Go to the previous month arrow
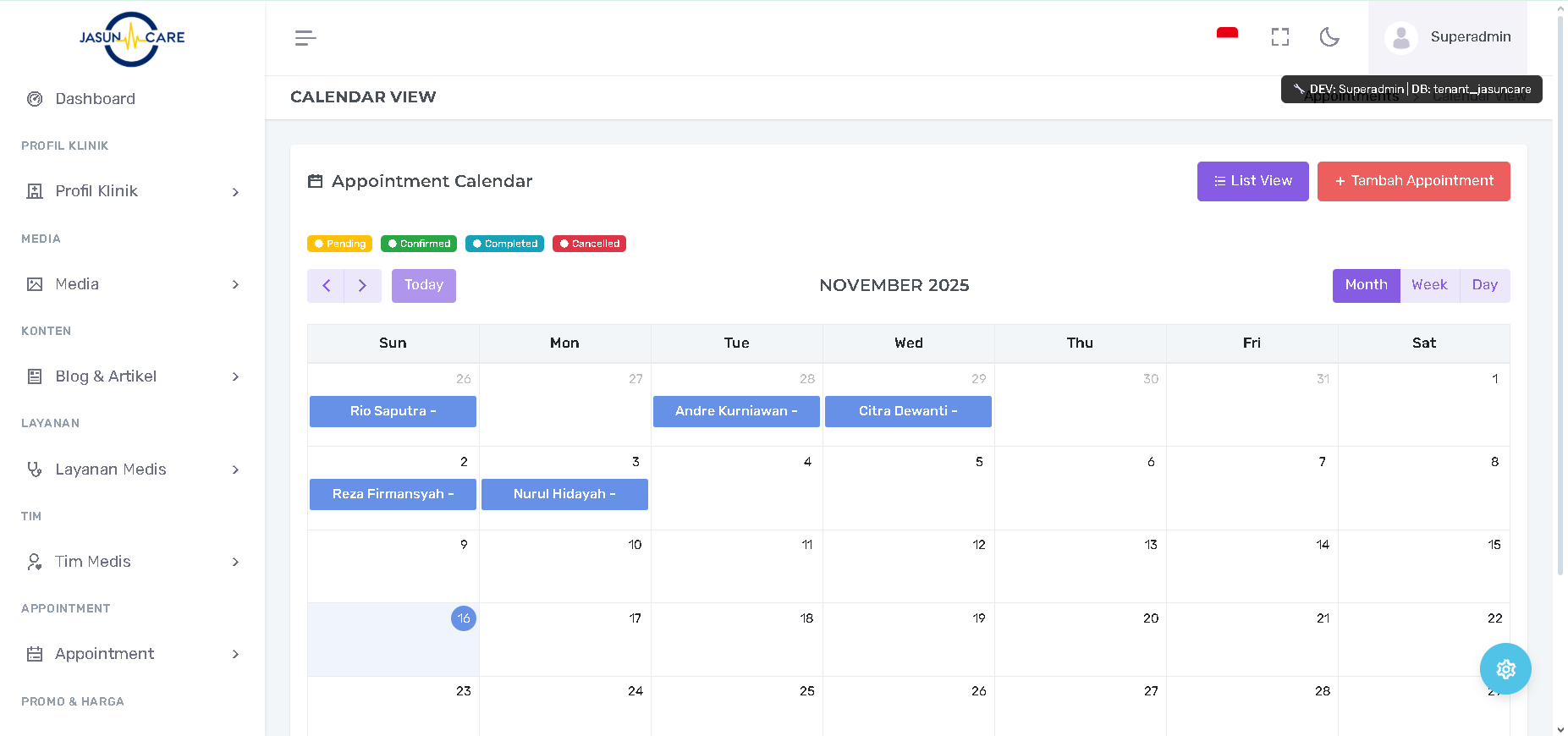Image resolution: width=1568 pixels, height=736 pixels. point(326,286)
